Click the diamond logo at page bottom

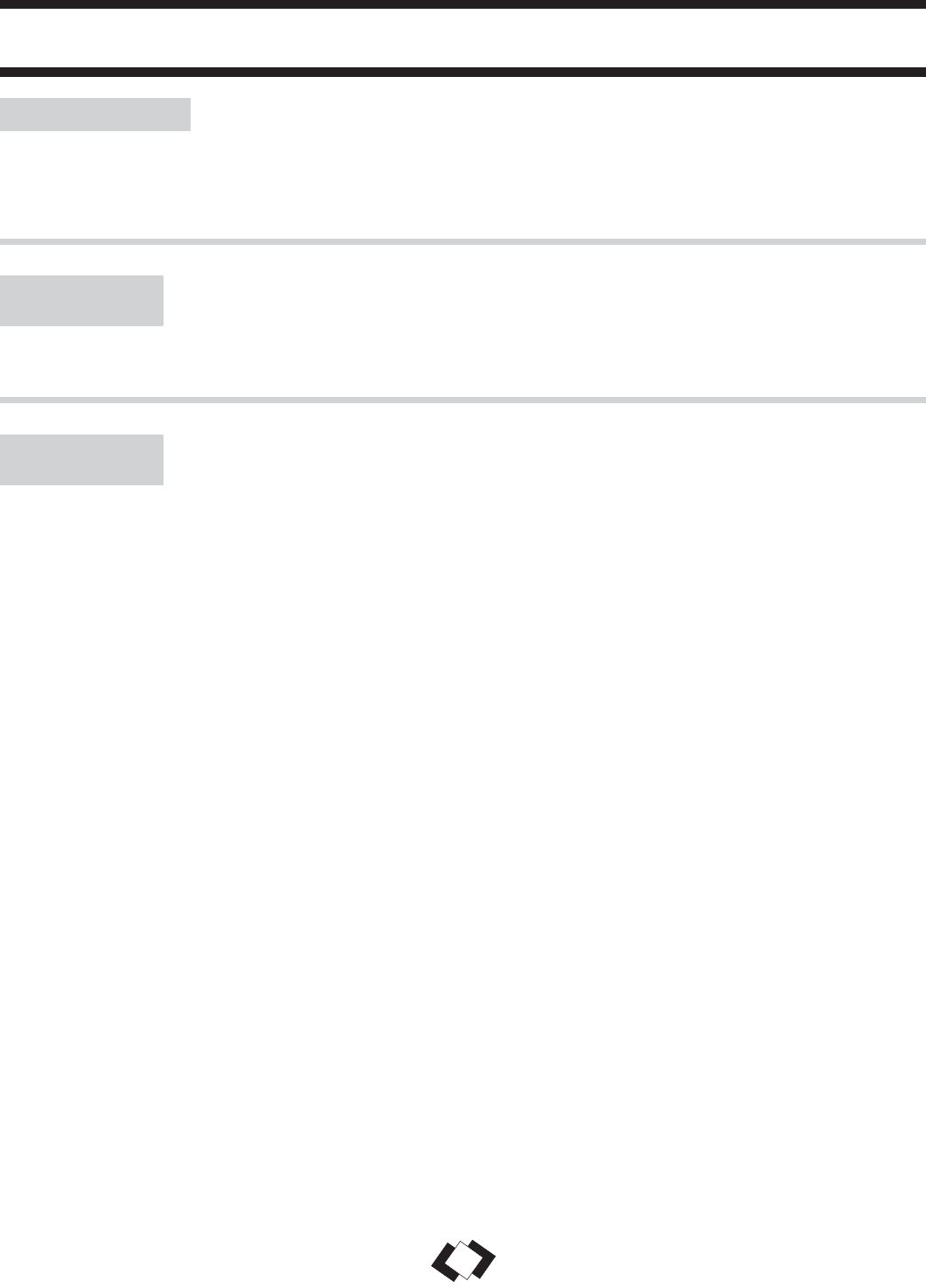tap(463, 1260)
